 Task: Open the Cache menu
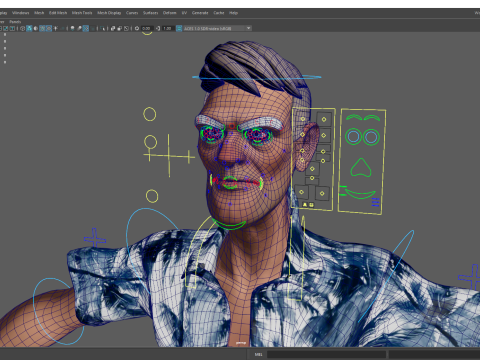219,13
